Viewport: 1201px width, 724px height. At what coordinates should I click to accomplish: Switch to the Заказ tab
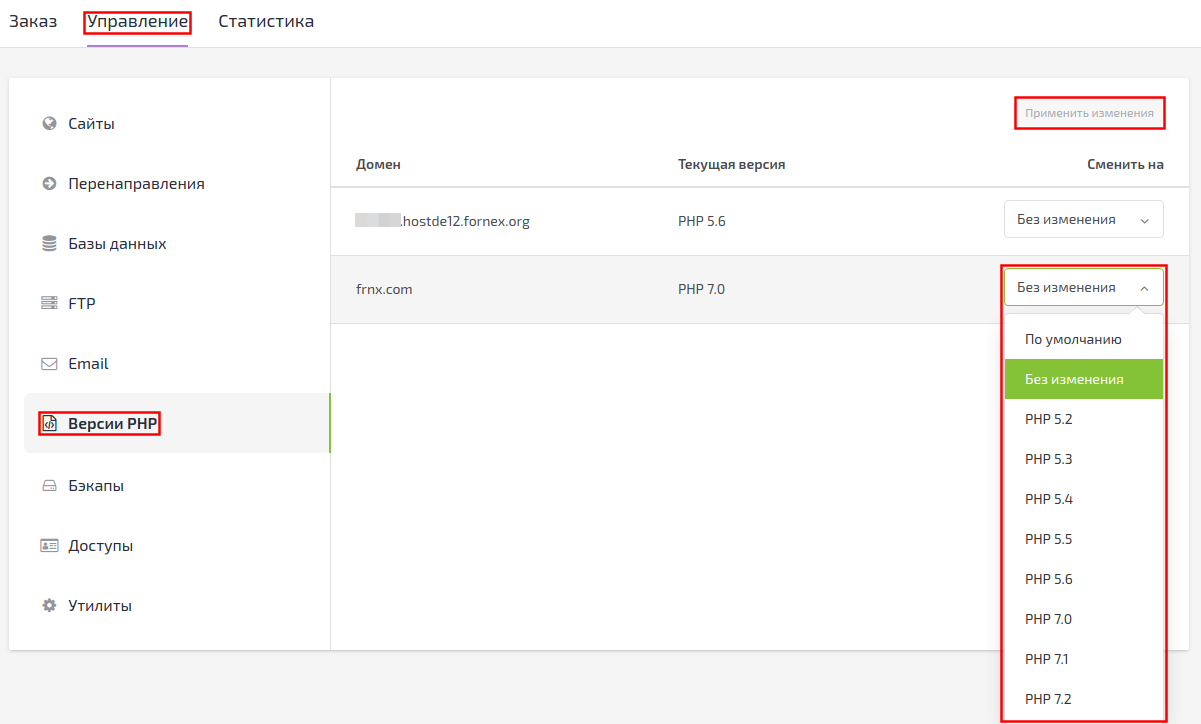pyautogui.click(x=33, y=21)
